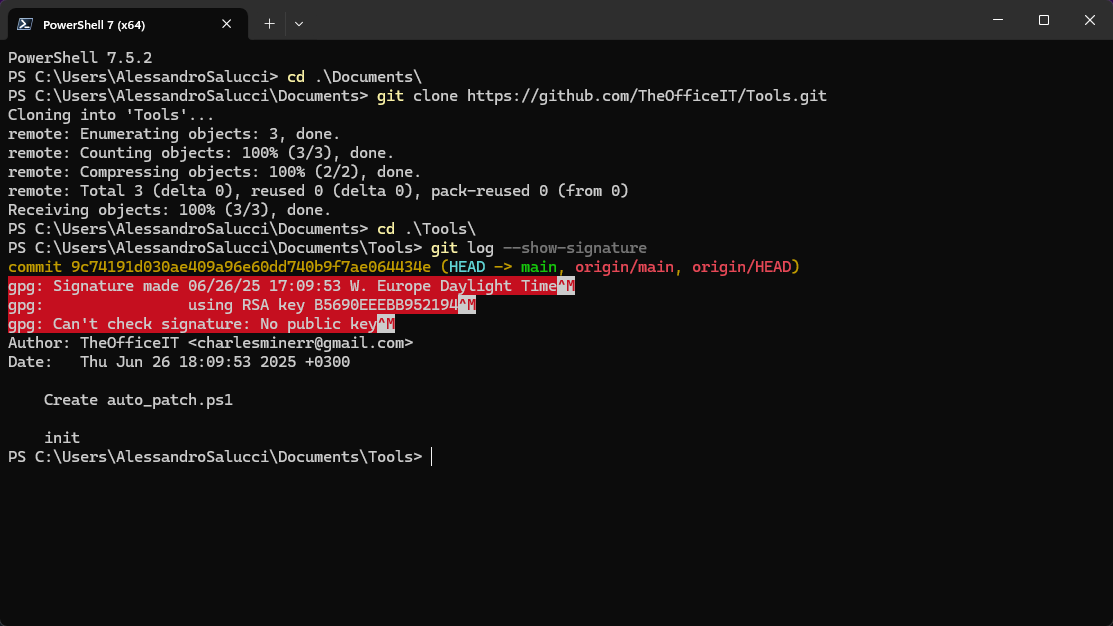Click the git log --show-signature command
This screenshot has width=1113, height=626.
click(x=540, y=247)
